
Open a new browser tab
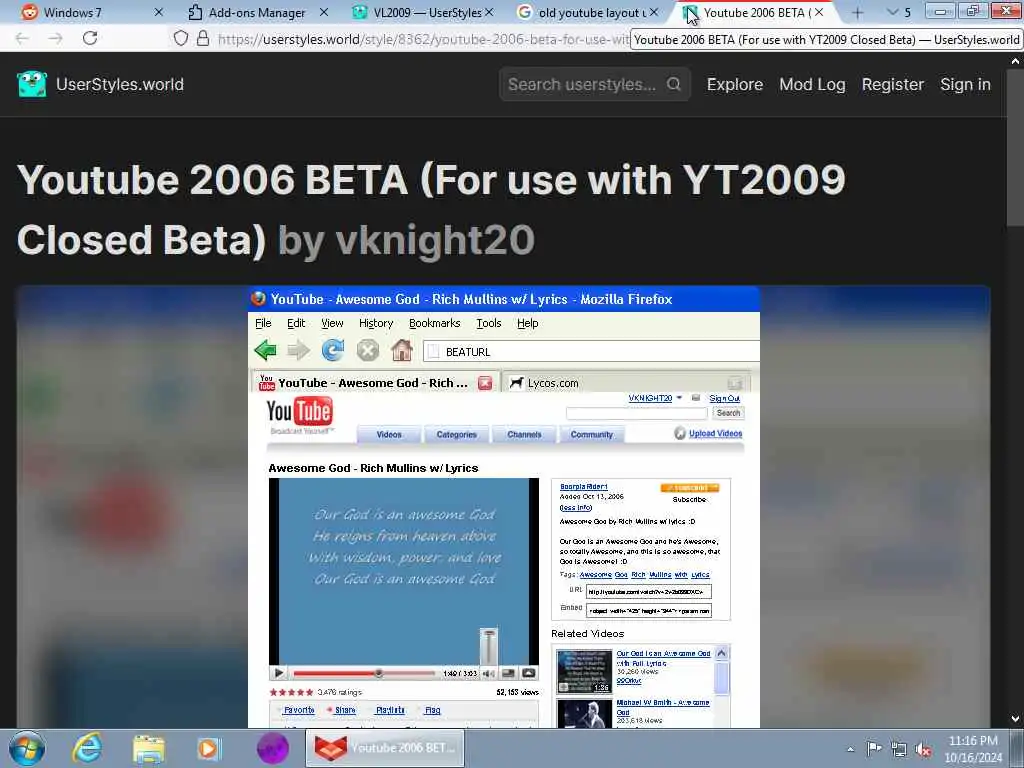pyautogui.click(x=857, y=12)
